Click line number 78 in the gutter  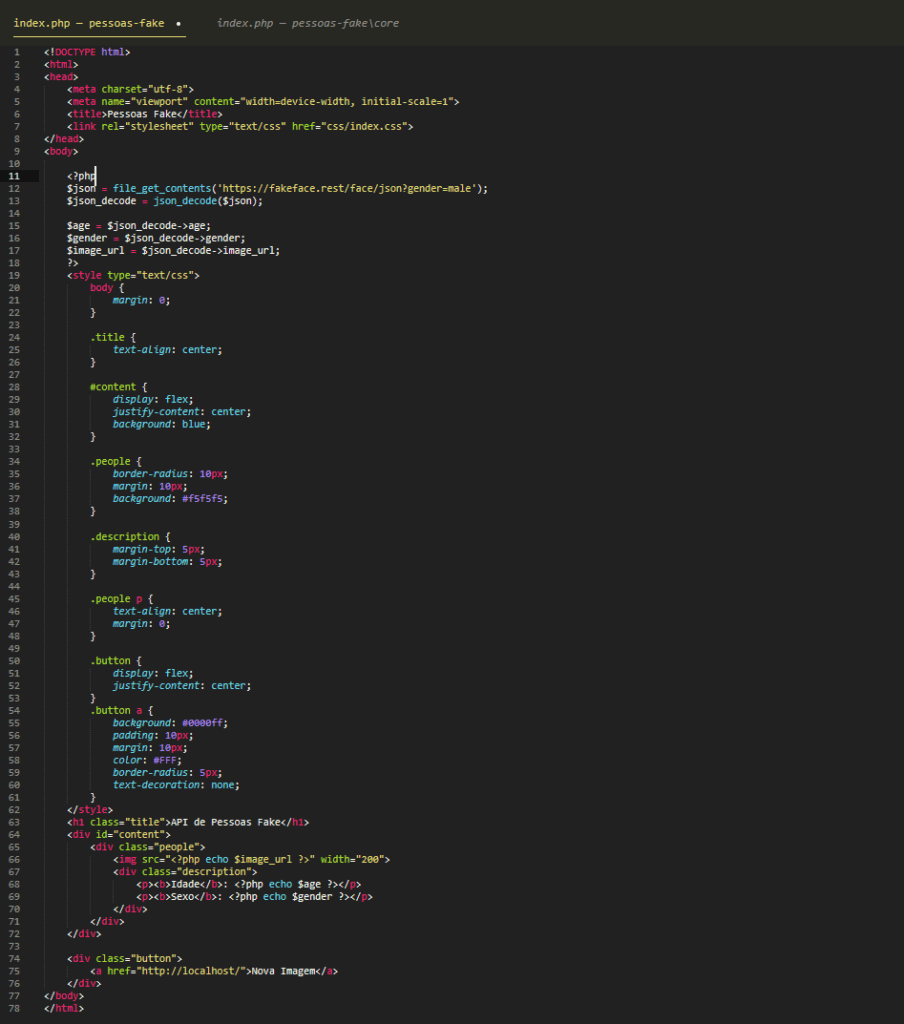point(15,1008)
